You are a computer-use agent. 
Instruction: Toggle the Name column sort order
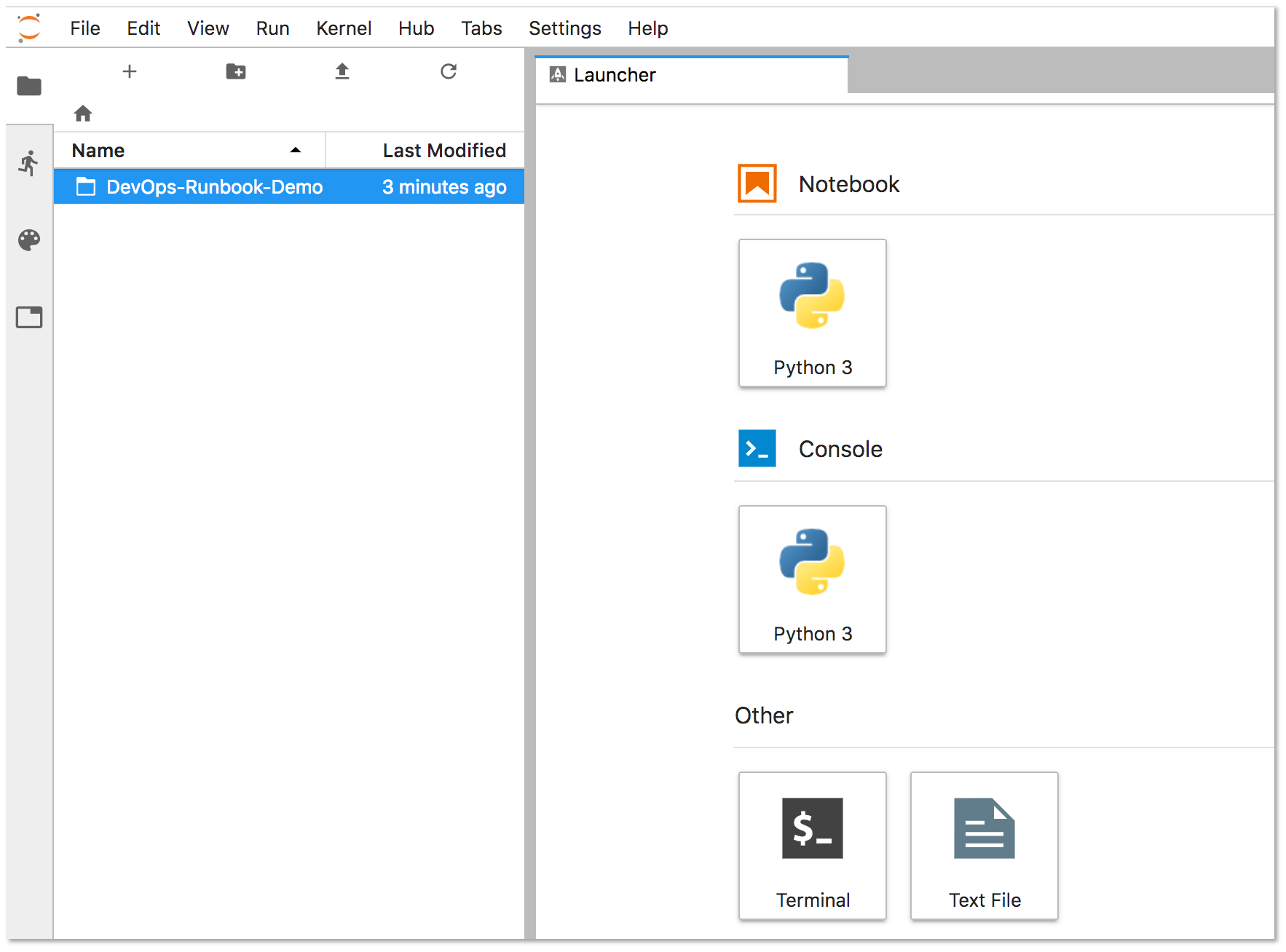[98, 150]
